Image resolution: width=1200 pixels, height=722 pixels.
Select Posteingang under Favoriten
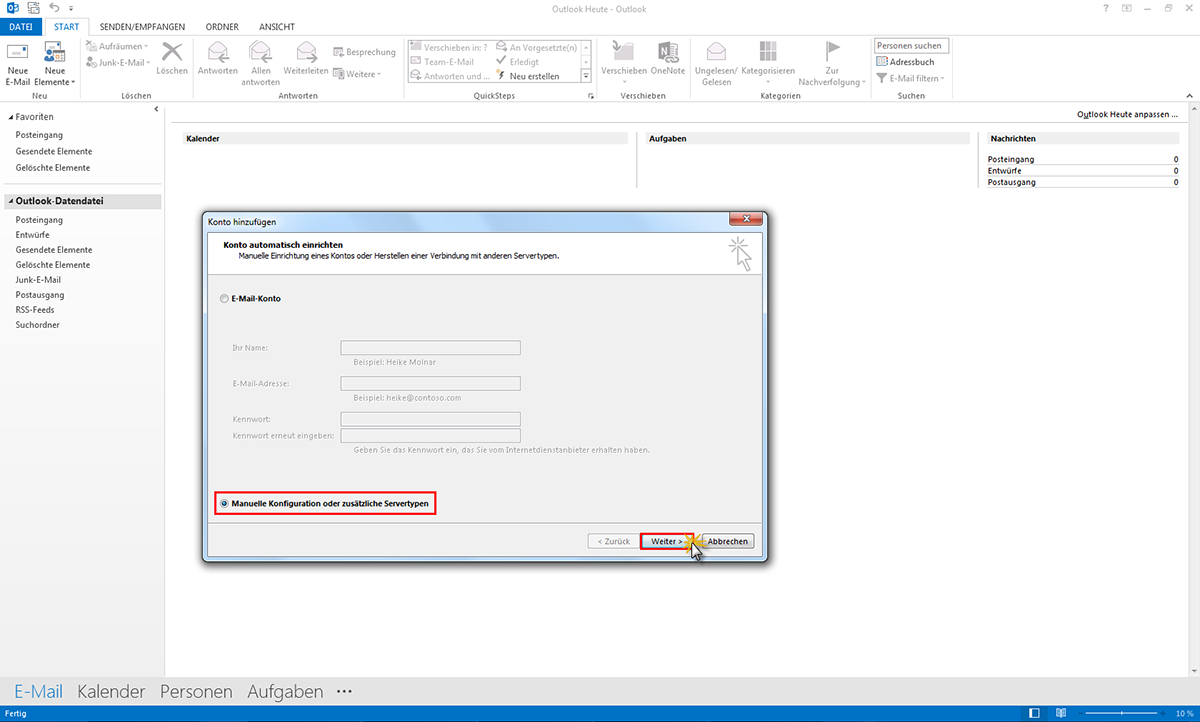tap(39, 135)
